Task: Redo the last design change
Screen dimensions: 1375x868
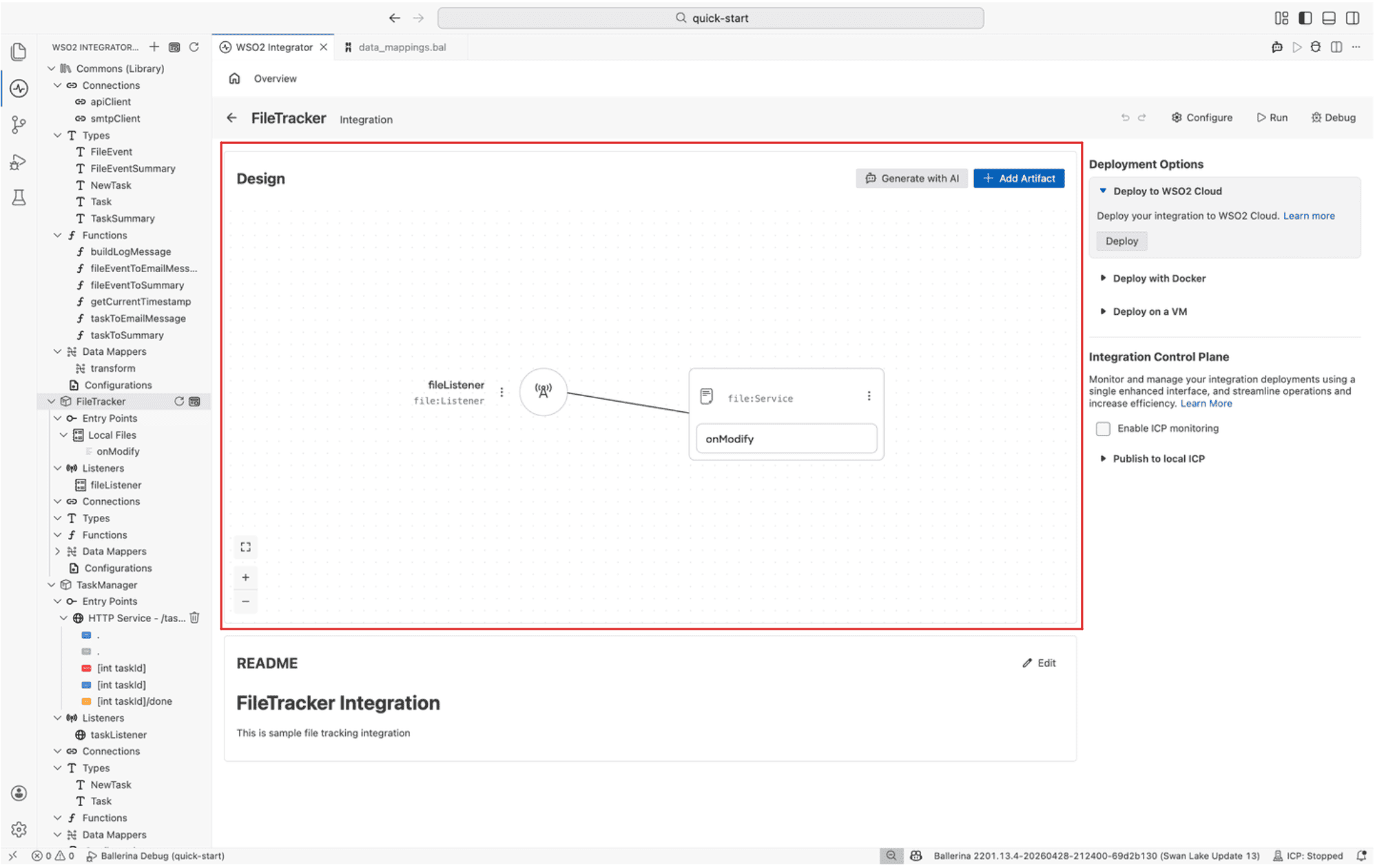Action: [x=1142, y=118]
